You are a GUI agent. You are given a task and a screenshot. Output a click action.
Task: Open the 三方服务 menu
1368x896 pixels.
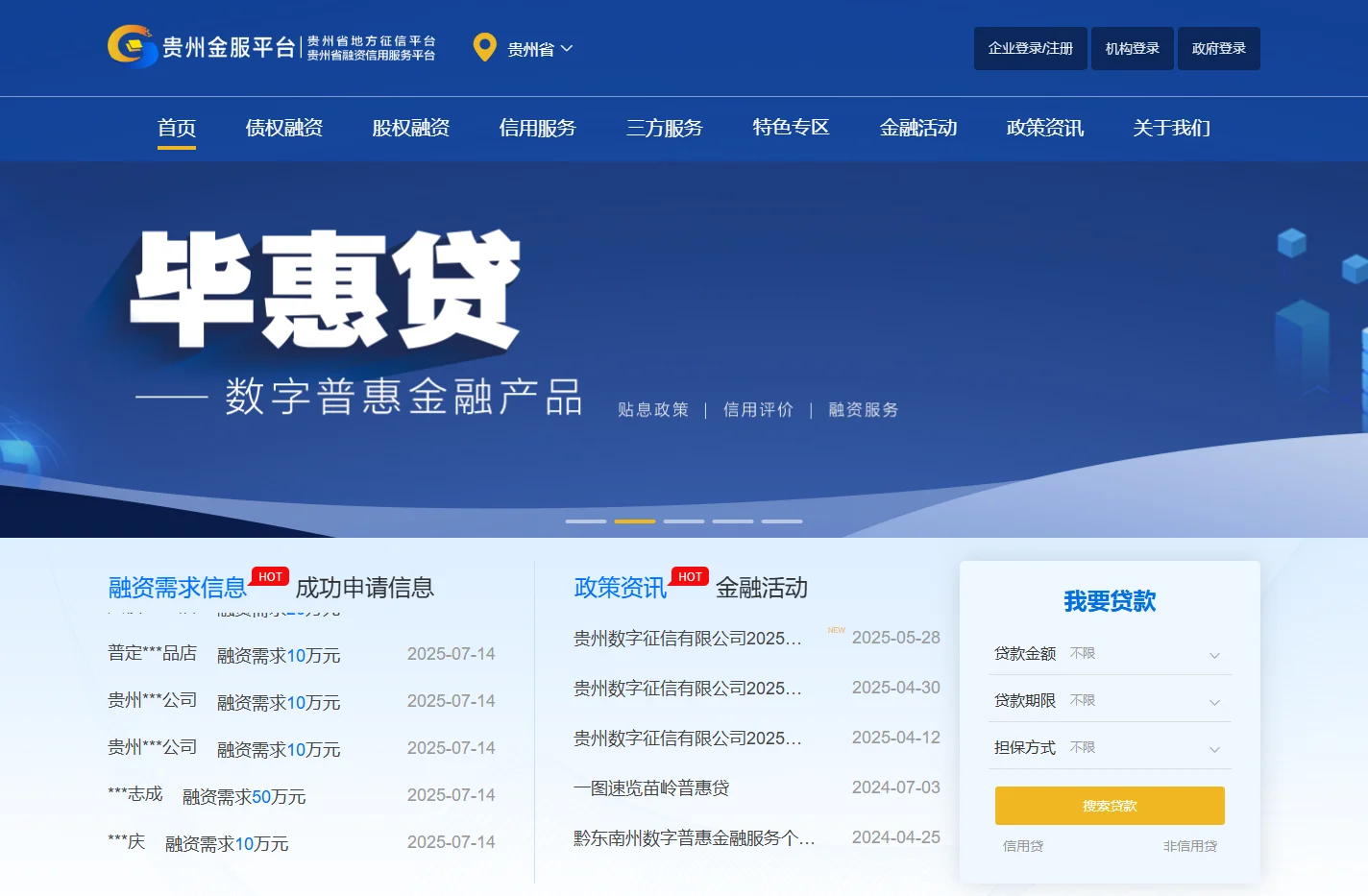click(x=665, y=128)
